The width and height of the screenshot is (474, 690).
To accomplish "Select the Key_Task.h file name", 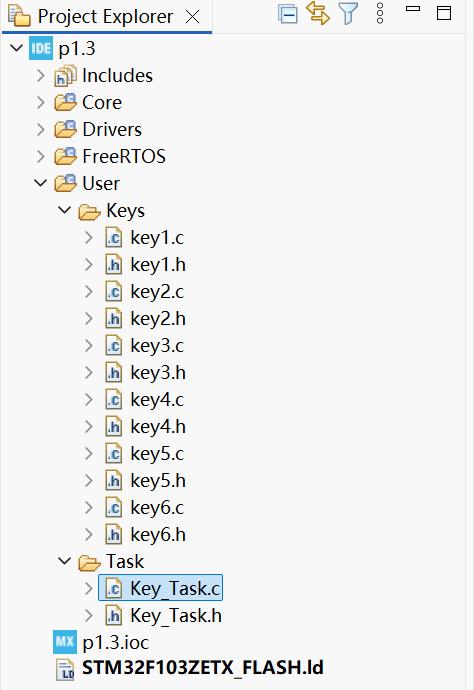I will [176, 615].
